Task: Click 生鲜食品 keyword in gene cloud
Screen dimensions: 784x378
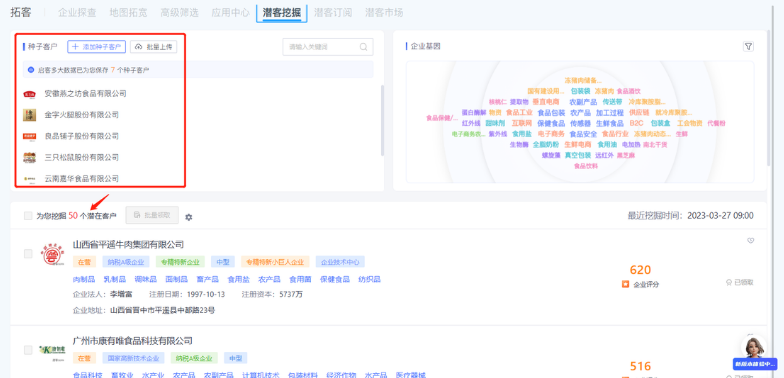Action: 610,123
